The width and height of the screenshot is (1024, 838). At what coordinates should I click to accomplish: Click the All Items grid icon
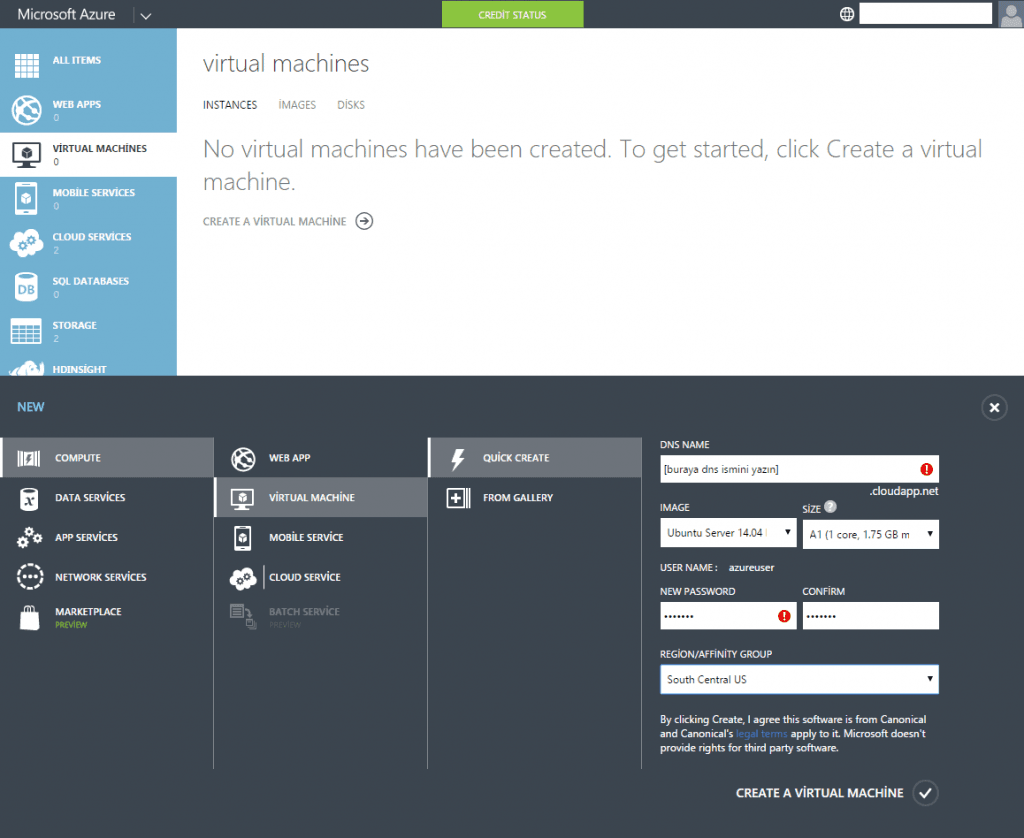point(26,66)
